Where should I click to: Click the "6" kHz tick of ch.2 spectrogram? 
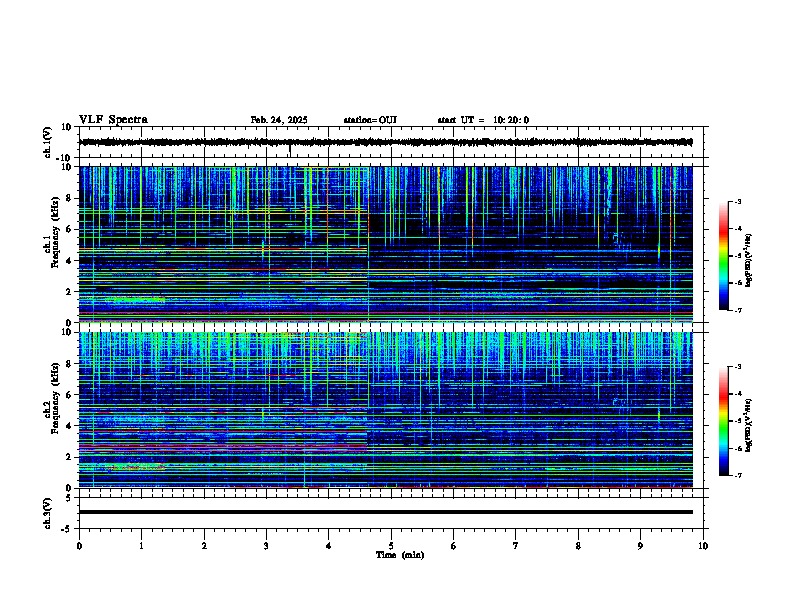69,395
